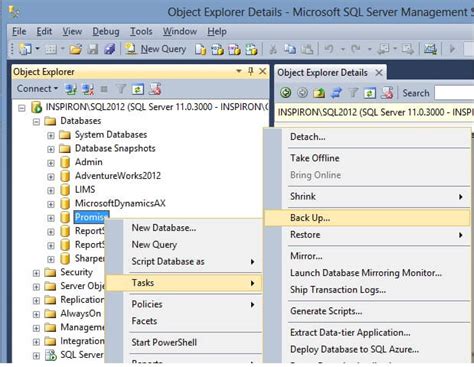Click the Refresh icon in Details pane toolbar

[x=370, y=93]
